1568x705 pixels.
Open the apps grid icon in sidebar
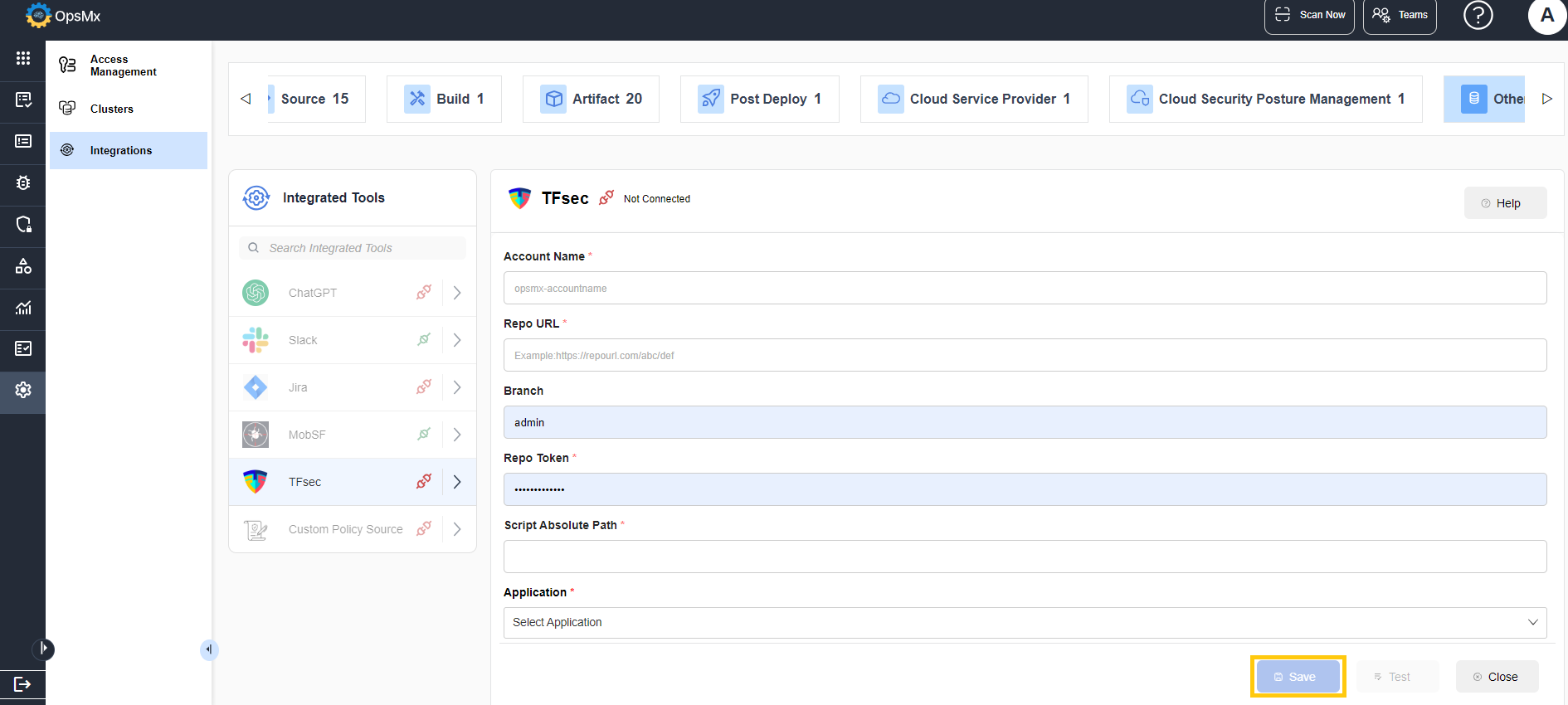[23, 58]
